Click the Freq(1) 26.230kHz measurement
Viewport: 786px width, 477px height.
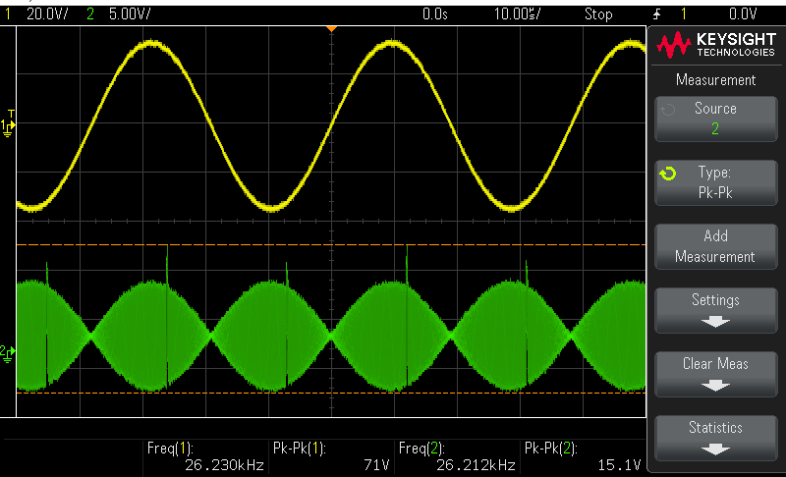(206, 456)
